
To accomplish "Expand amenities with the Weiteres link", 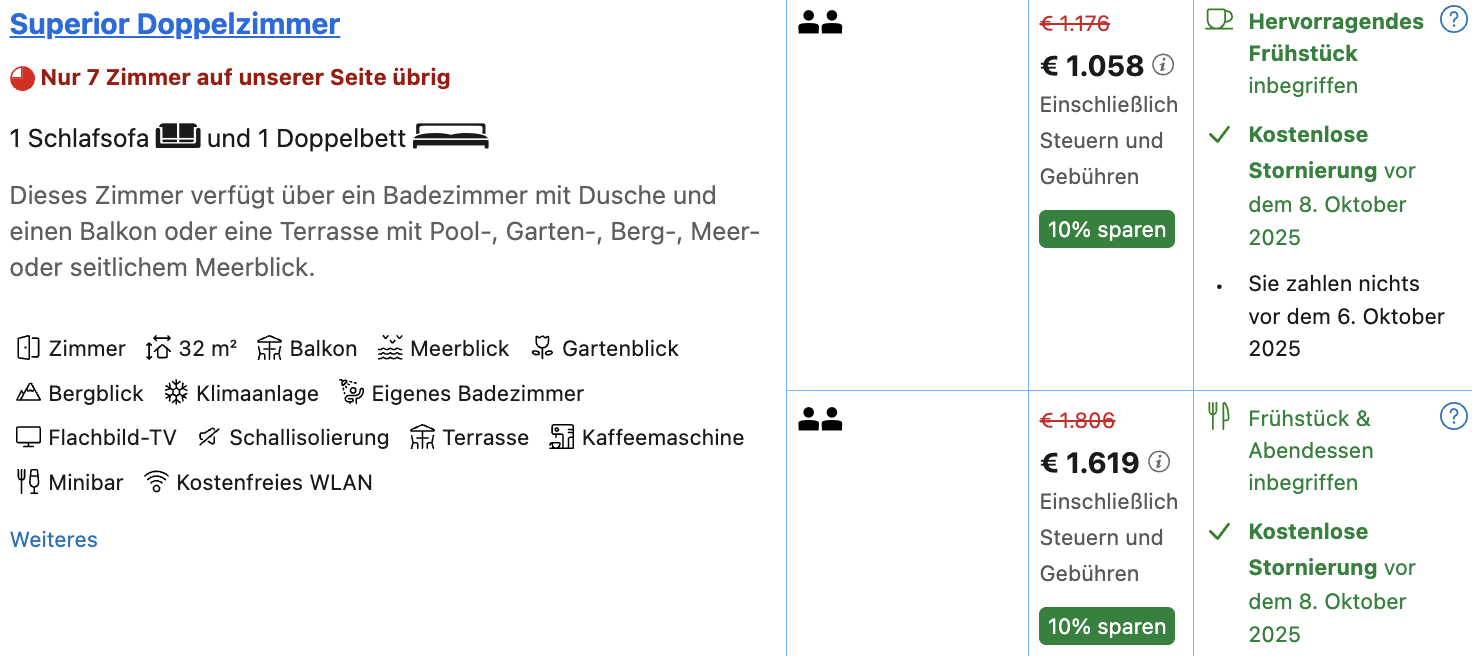I will tap(54, 540).
